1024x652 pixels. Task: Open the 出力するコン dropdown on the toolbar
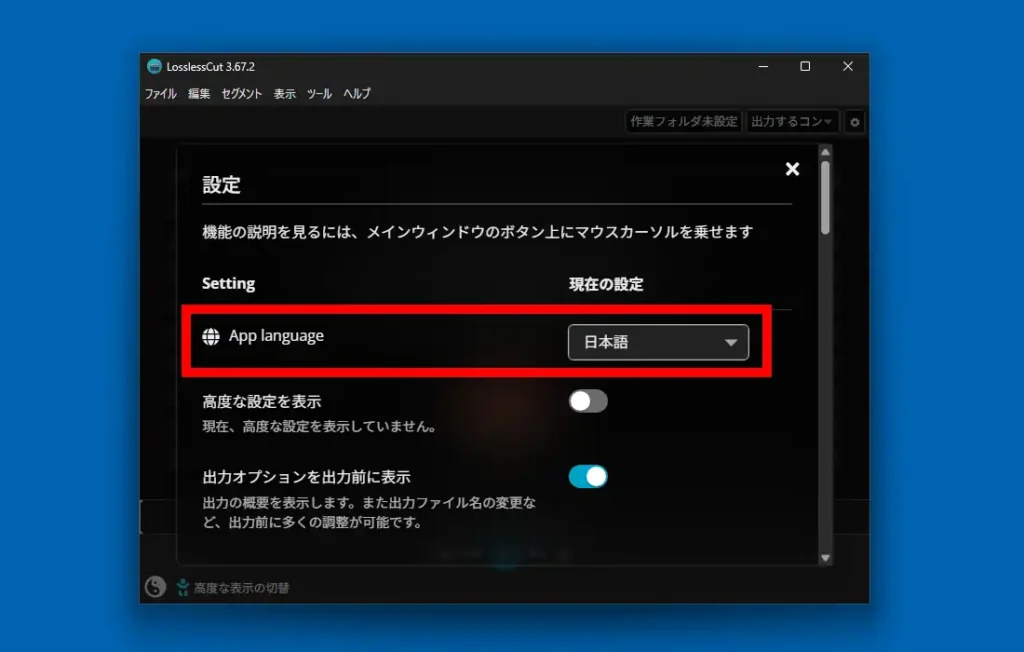792,121
